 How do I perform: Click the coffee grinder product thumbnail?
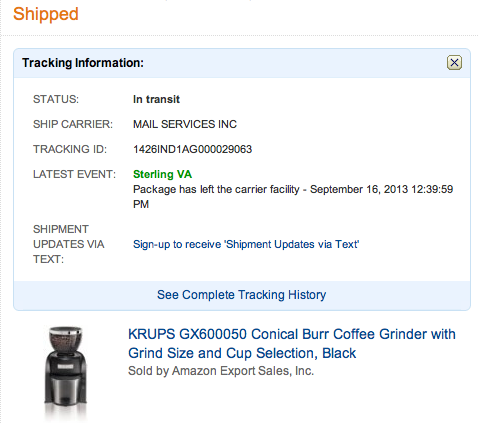(x=66, y=373)
